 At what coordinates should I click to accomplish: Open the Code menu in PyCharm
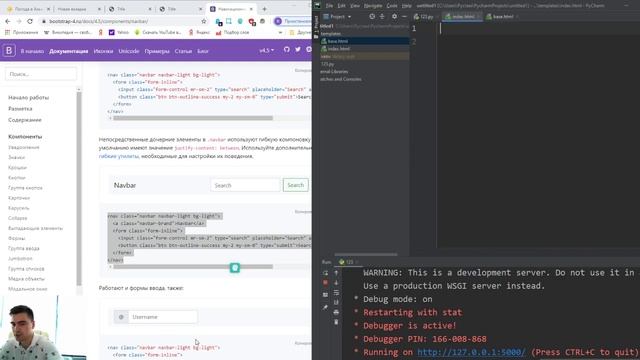coord(391,5)
